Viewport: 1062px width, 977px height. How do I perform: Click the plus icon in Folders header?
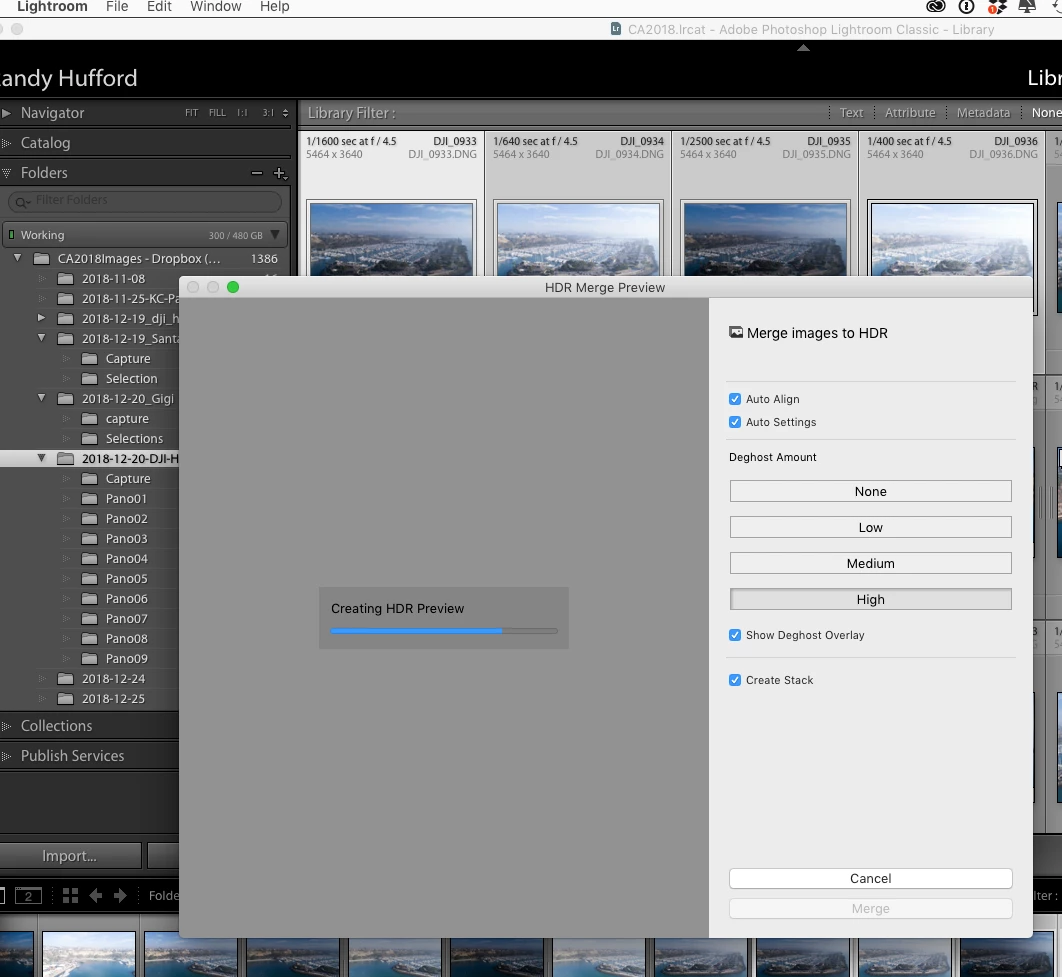[x=279, y=173]
